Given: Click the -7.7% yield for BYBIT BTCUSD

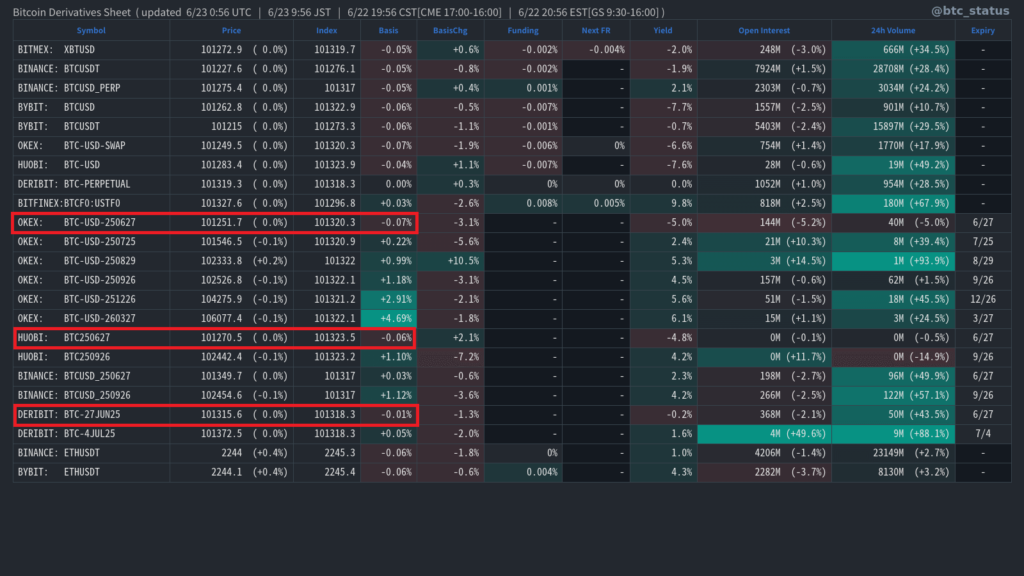Looking at the screenshot, I should 663,107.
